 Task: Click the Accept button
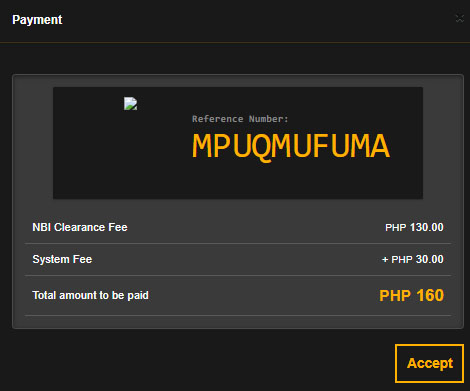click(429, 363)
